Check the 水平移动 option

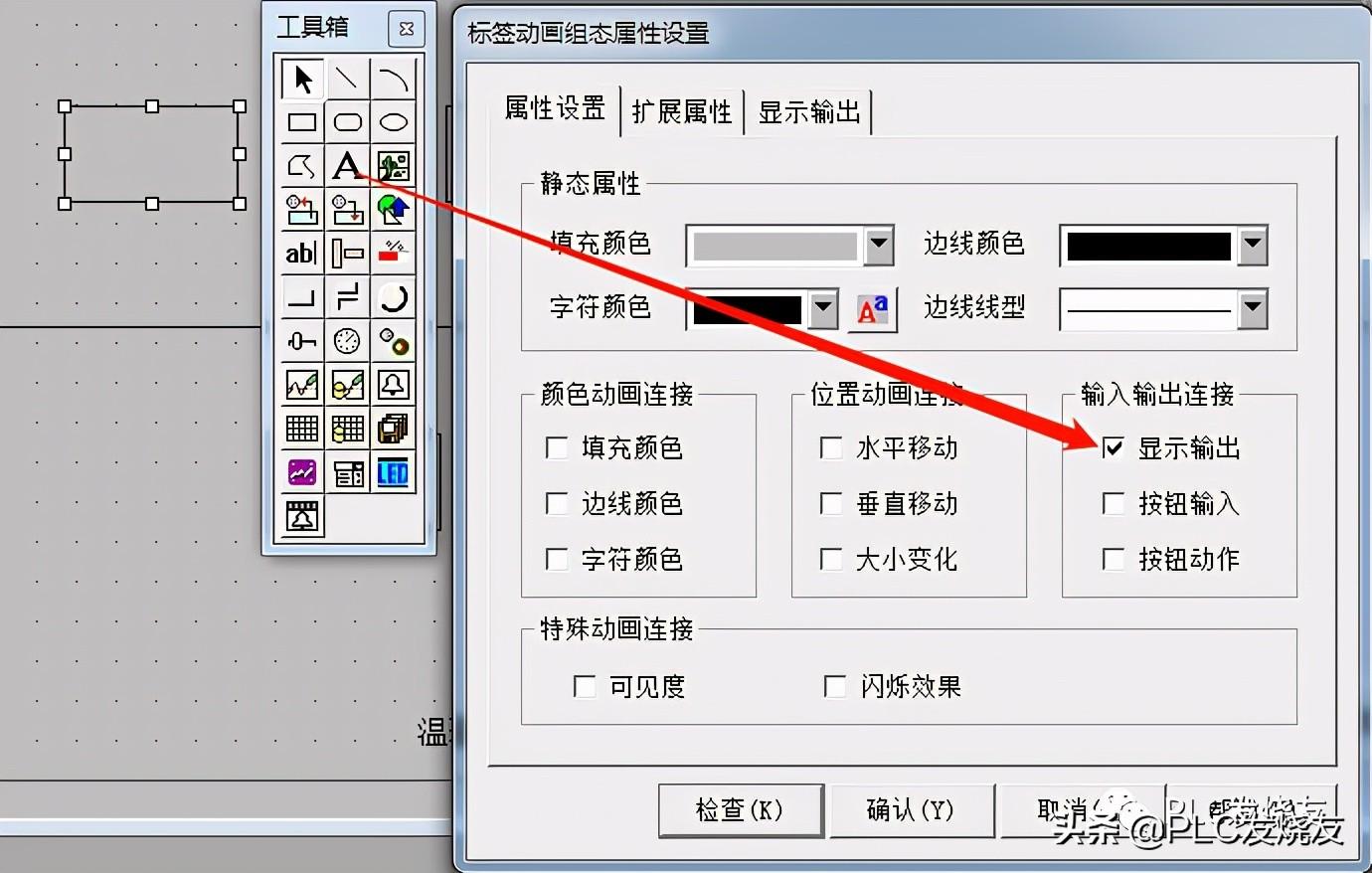831,448
